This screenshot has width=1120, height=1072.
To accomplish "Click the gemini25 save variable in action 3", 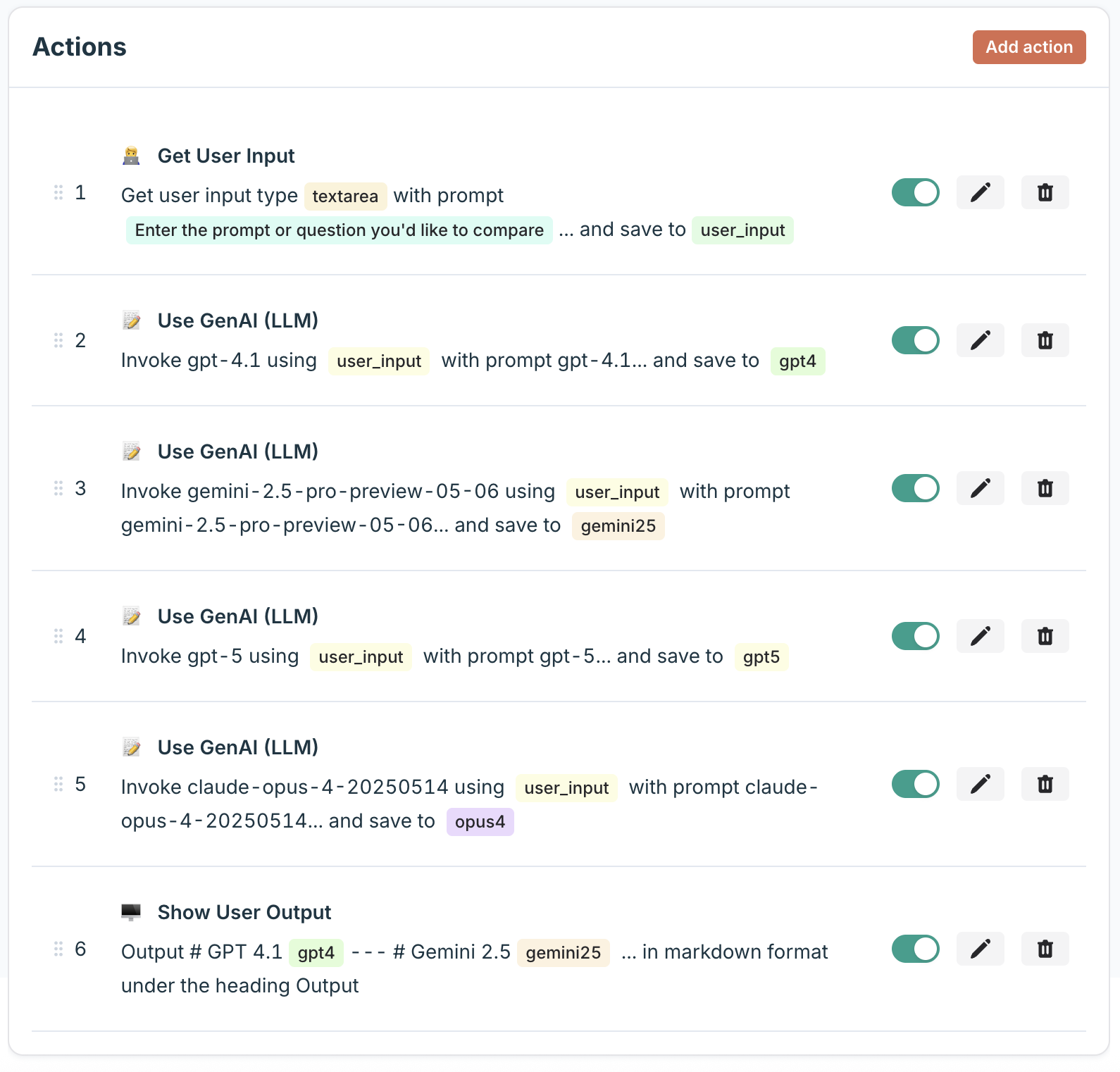I will [618, 526].
